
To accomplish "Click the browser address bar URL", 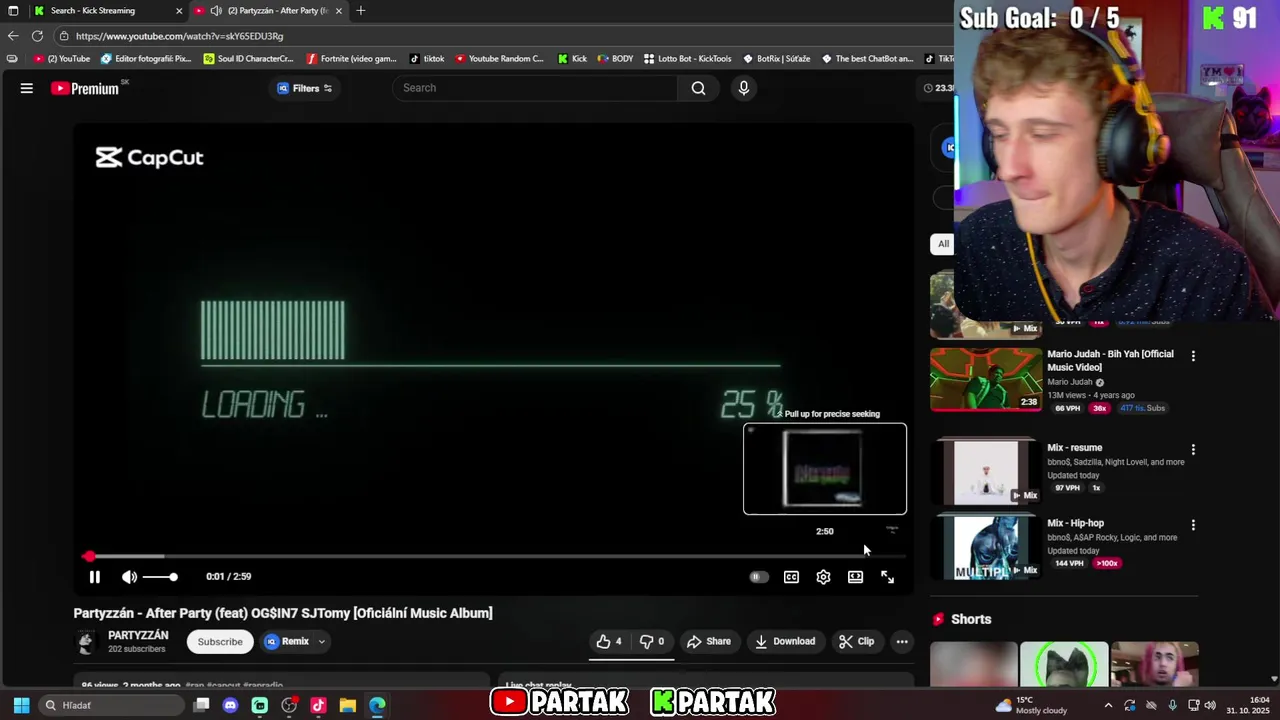I will pos(180,36).
